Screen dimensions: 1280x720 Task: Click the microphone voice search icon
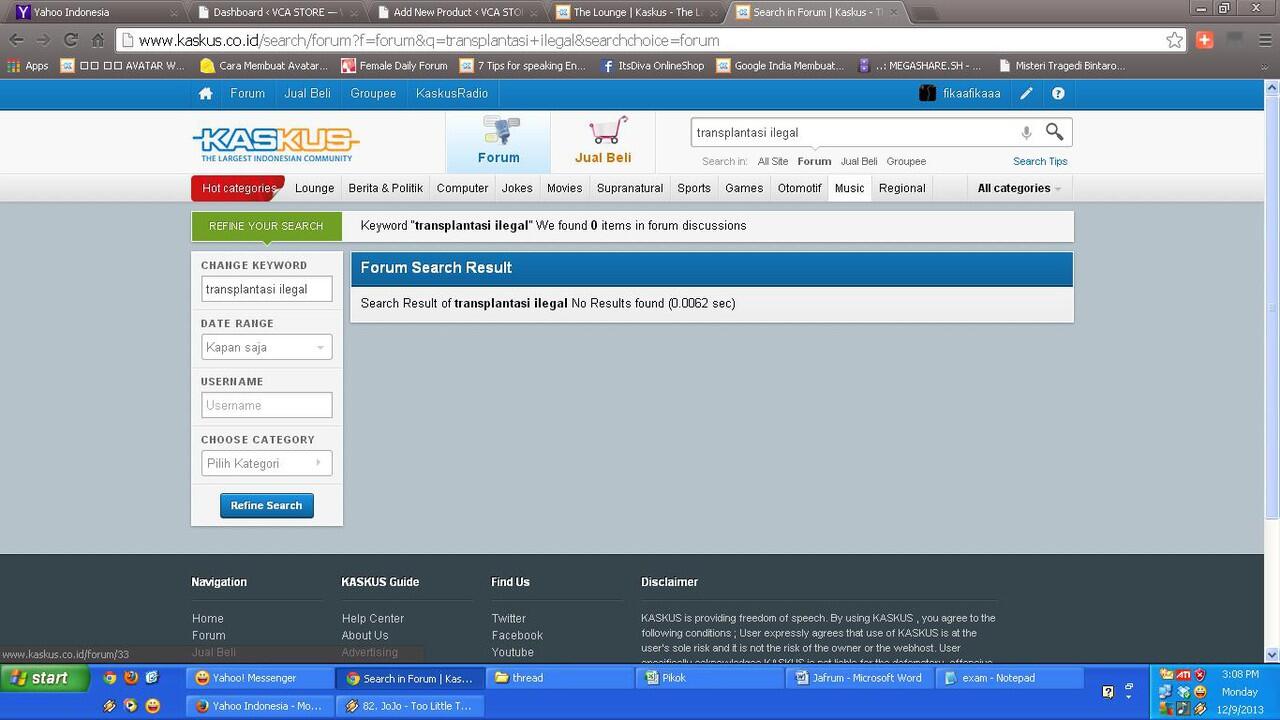[x=1026, y=132]
